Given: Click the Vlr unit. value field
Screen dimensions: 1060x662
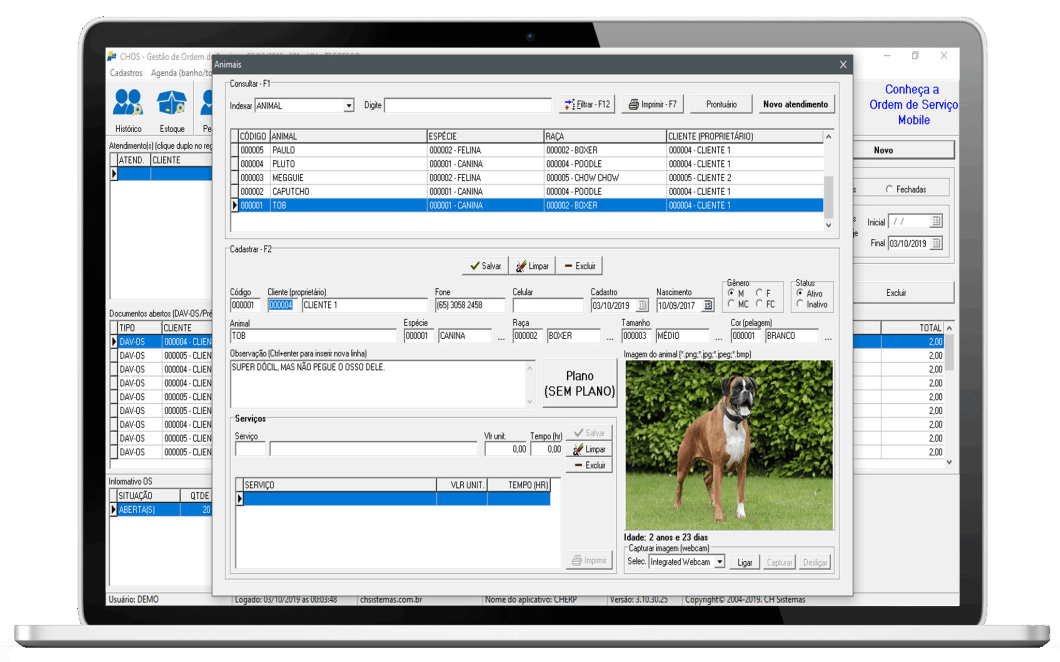Looking at the screenshot, I should tap(506, 449).
